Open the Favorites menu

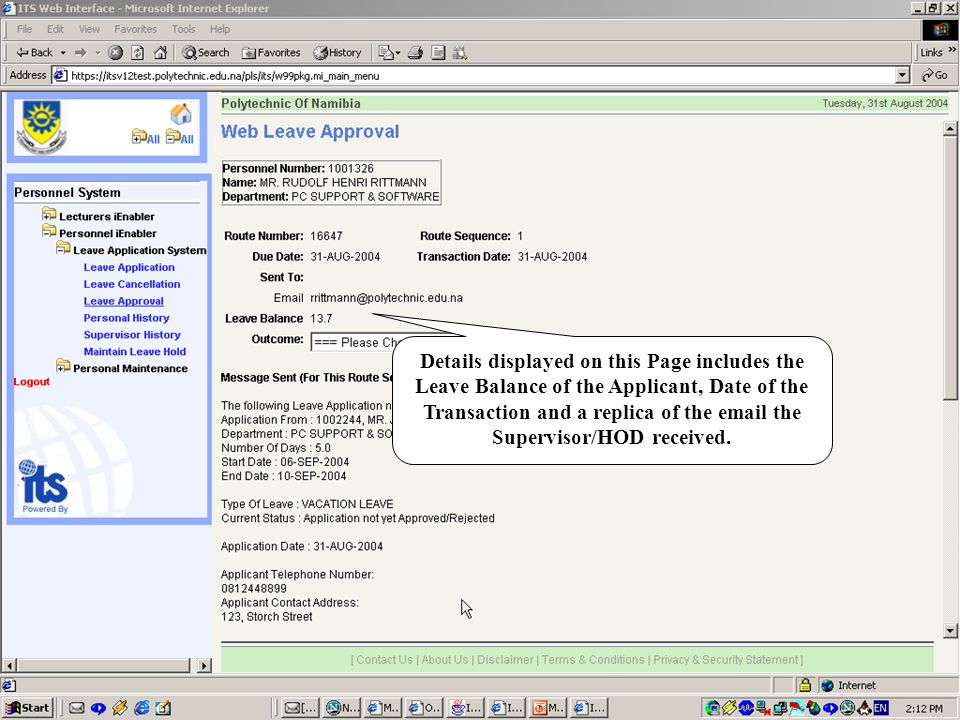tap(135, 29)
